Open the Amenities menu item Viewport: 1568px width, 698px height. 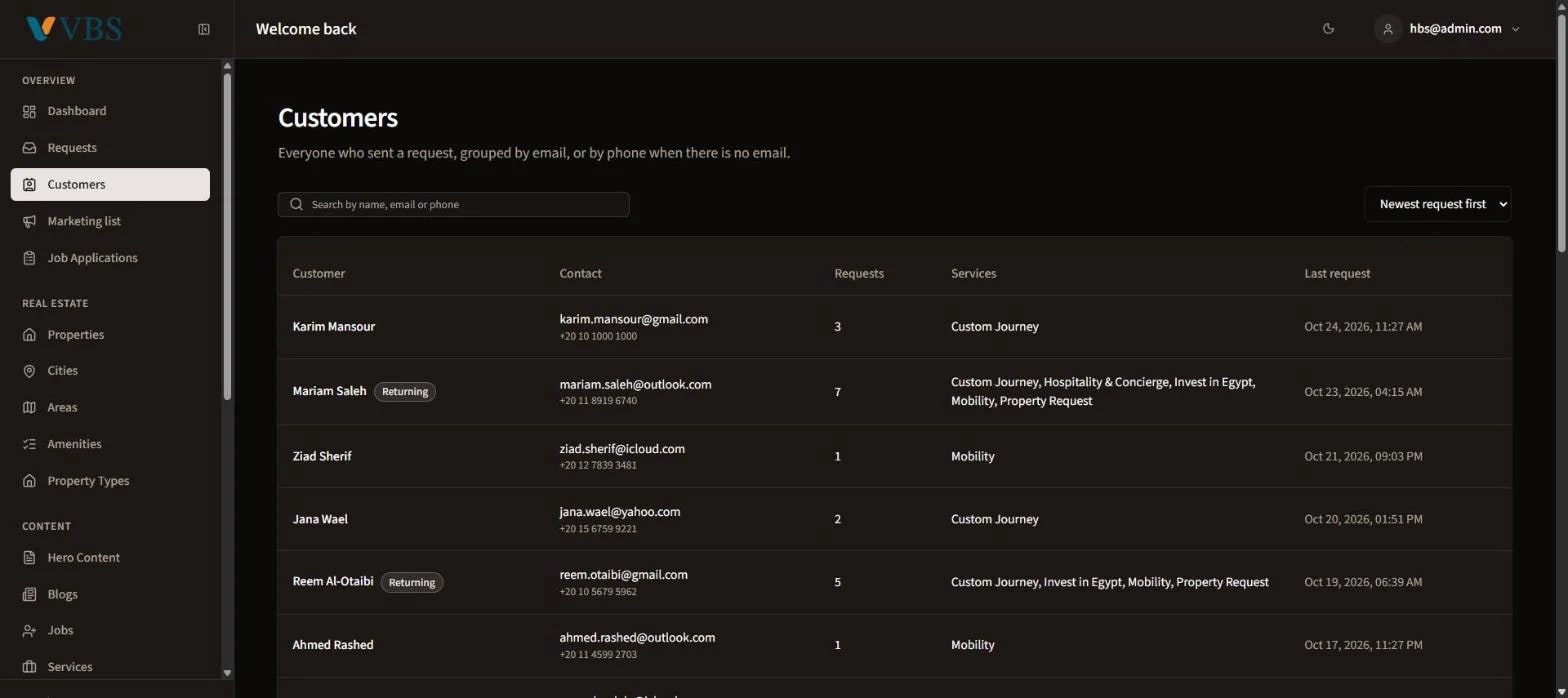110,444
